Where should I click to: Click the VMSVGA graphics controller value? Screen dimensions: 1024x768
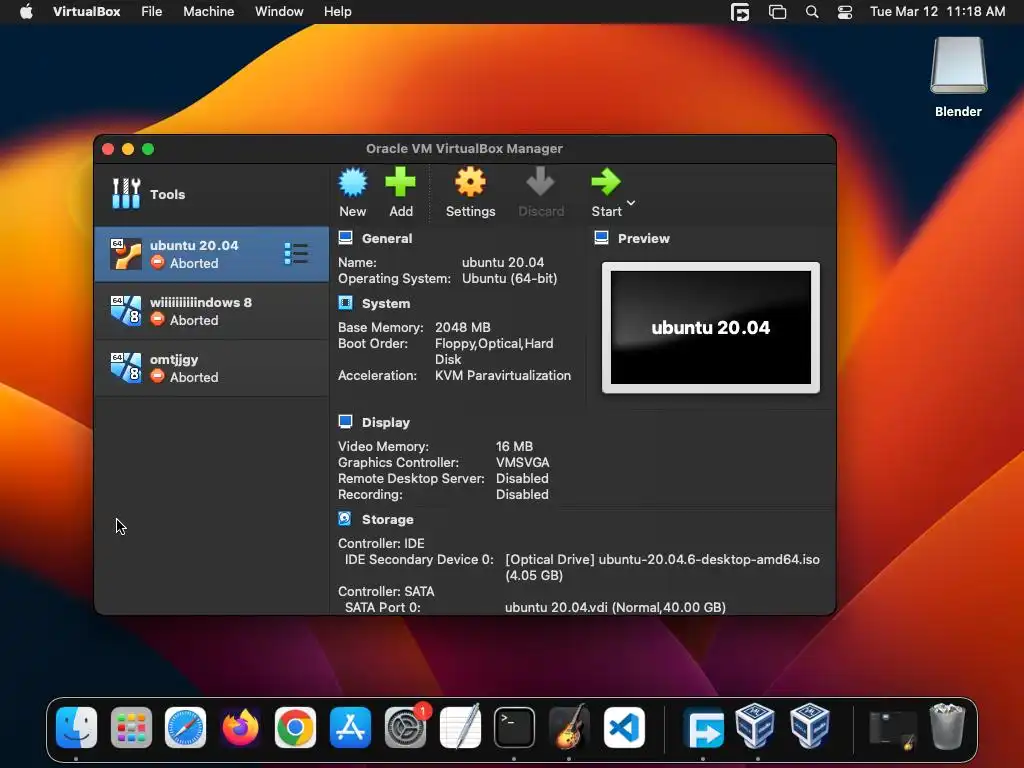point(522,462)
